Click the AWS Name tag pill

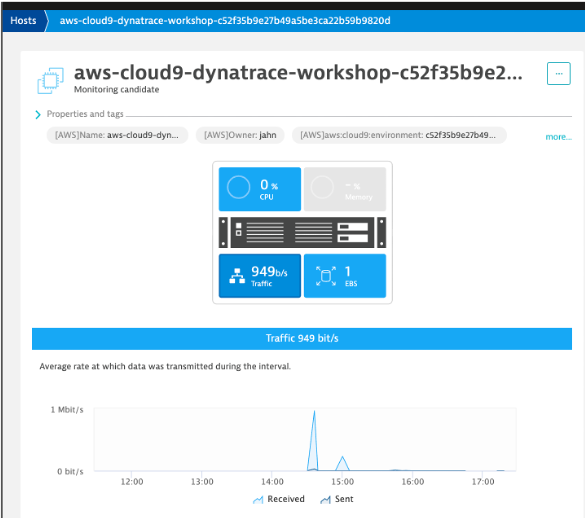click(x=117, y=135)
